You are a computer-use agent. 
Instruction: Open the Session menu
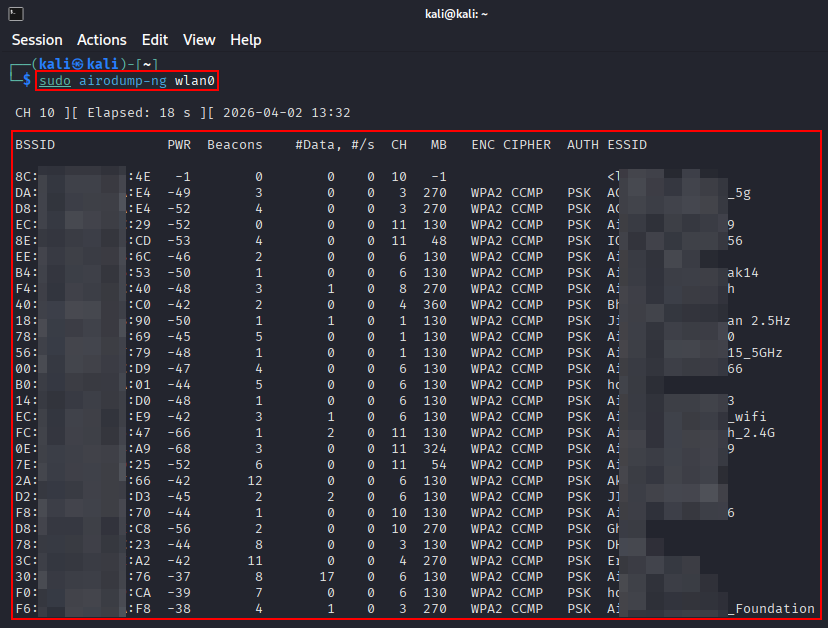point(37,40)
